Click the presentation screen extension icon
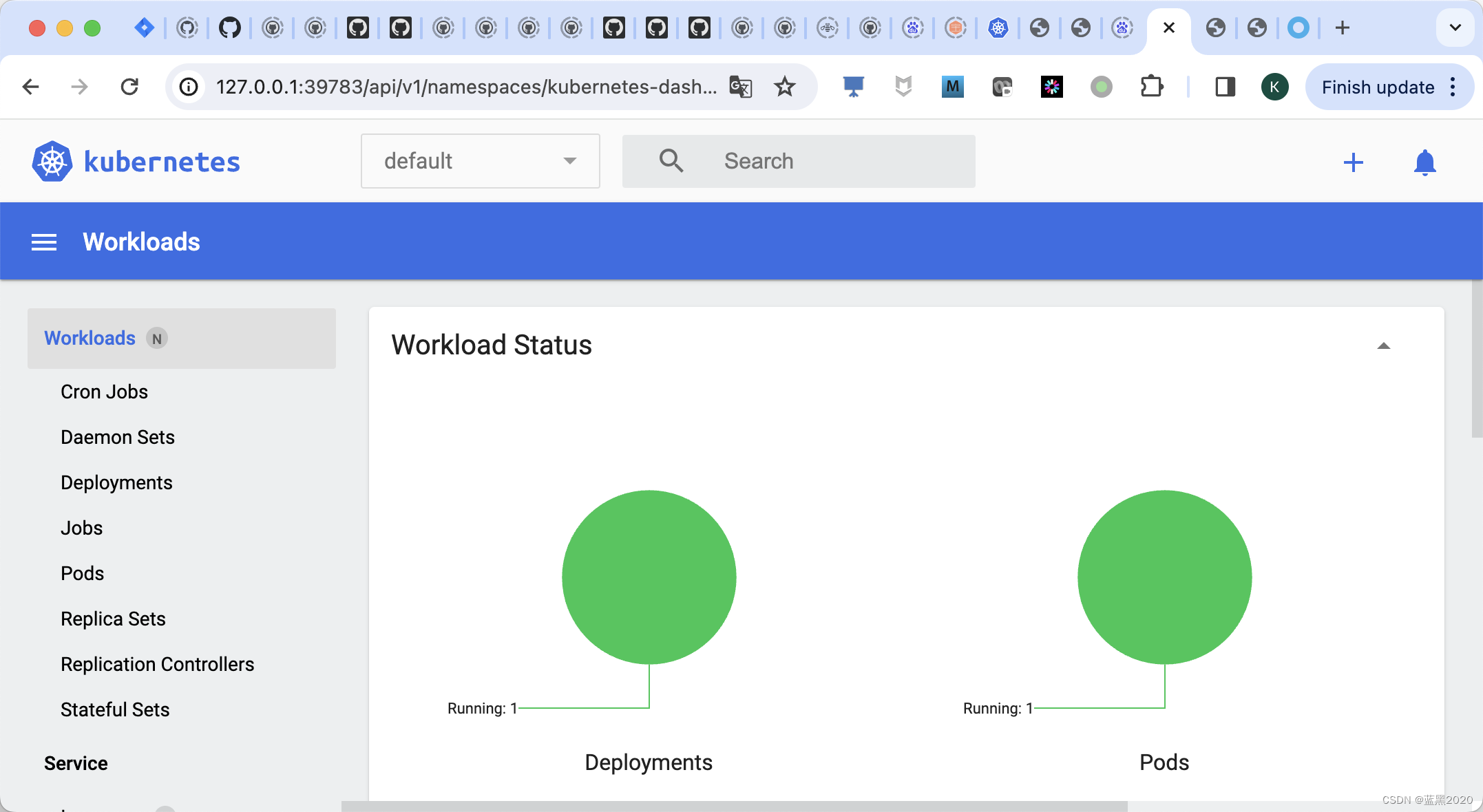Viewport: 1483px width, 812px height. (x=853, y=87)
